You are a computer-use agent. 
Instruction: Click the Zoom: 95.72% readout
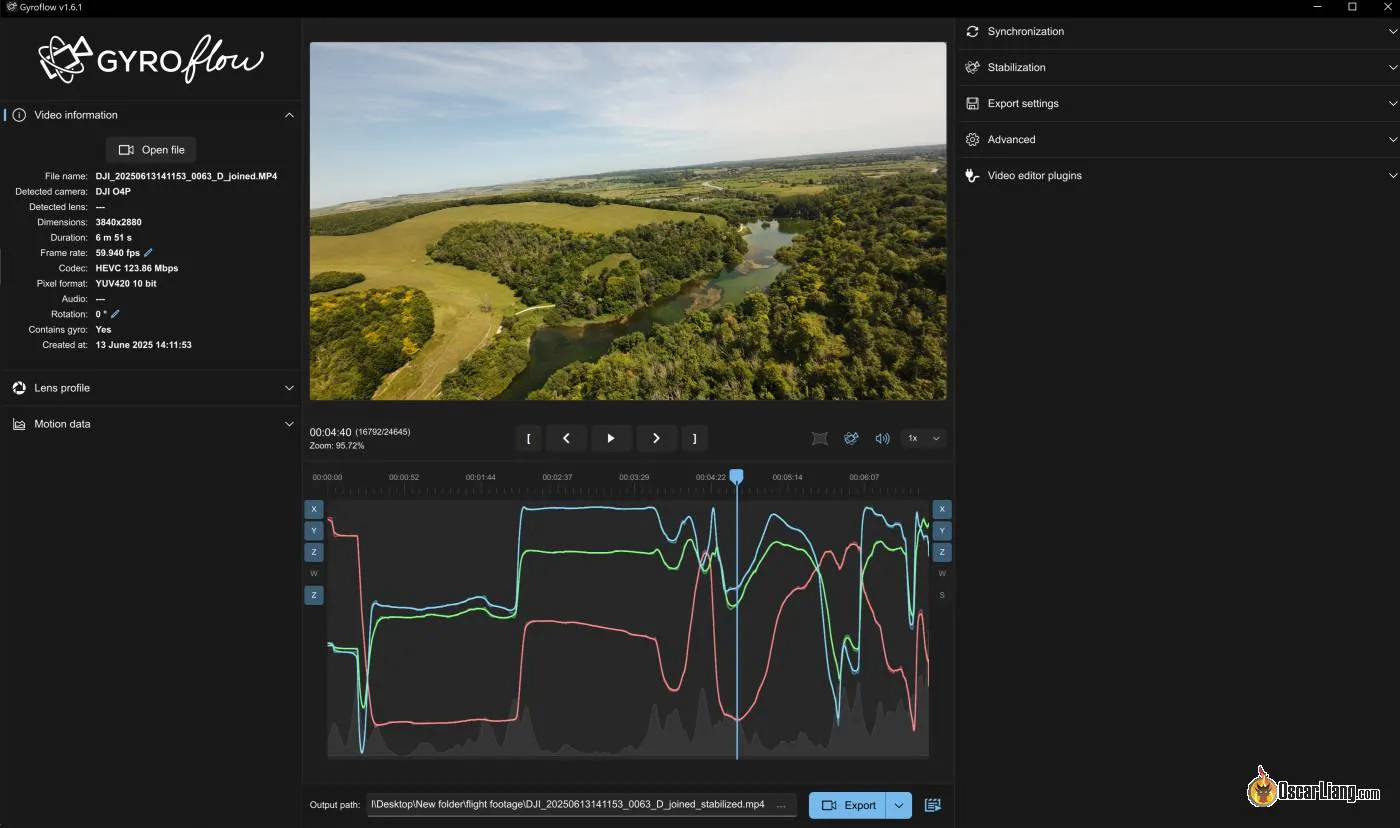(x=337, y=446)
